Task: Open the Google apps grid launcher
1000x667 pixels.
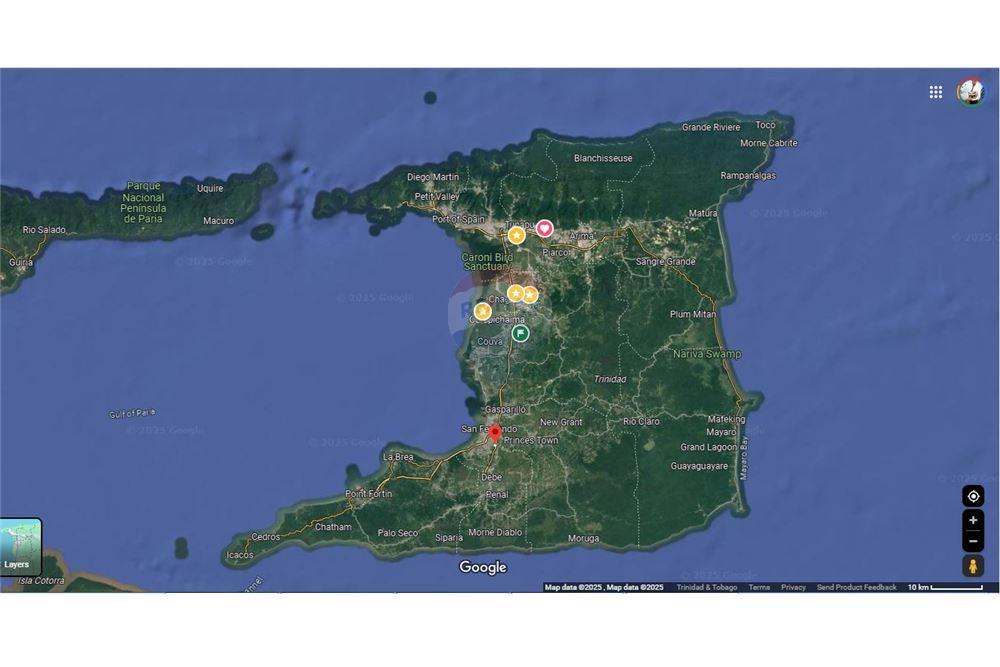Action: pos(936,92)
